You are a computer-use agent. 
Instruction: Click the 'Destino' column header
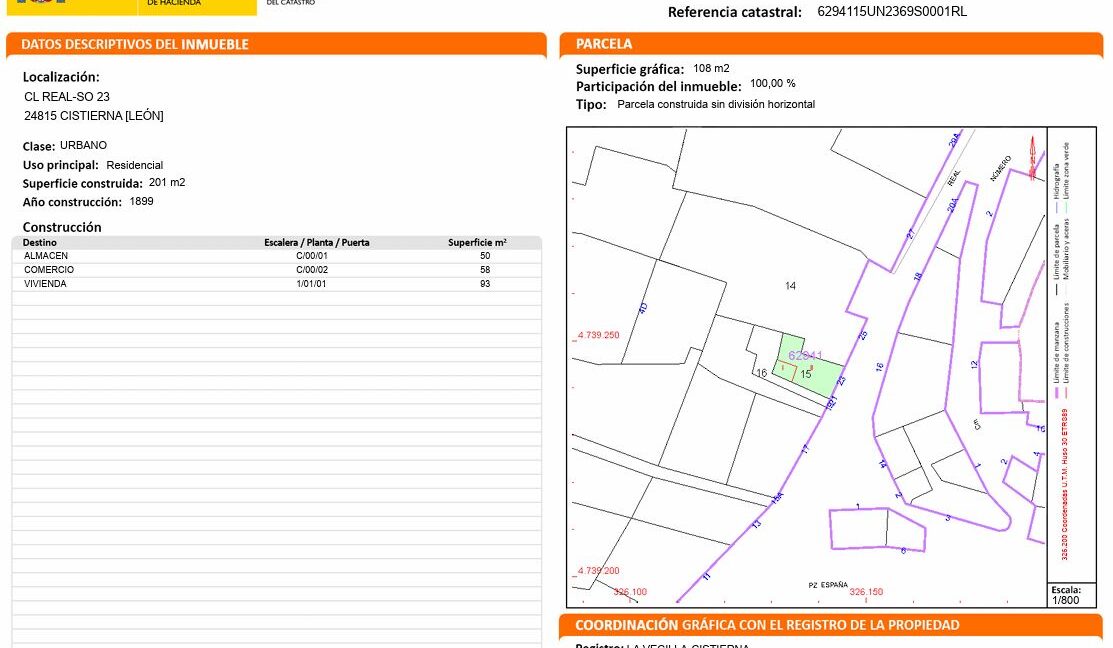(40, 242)
